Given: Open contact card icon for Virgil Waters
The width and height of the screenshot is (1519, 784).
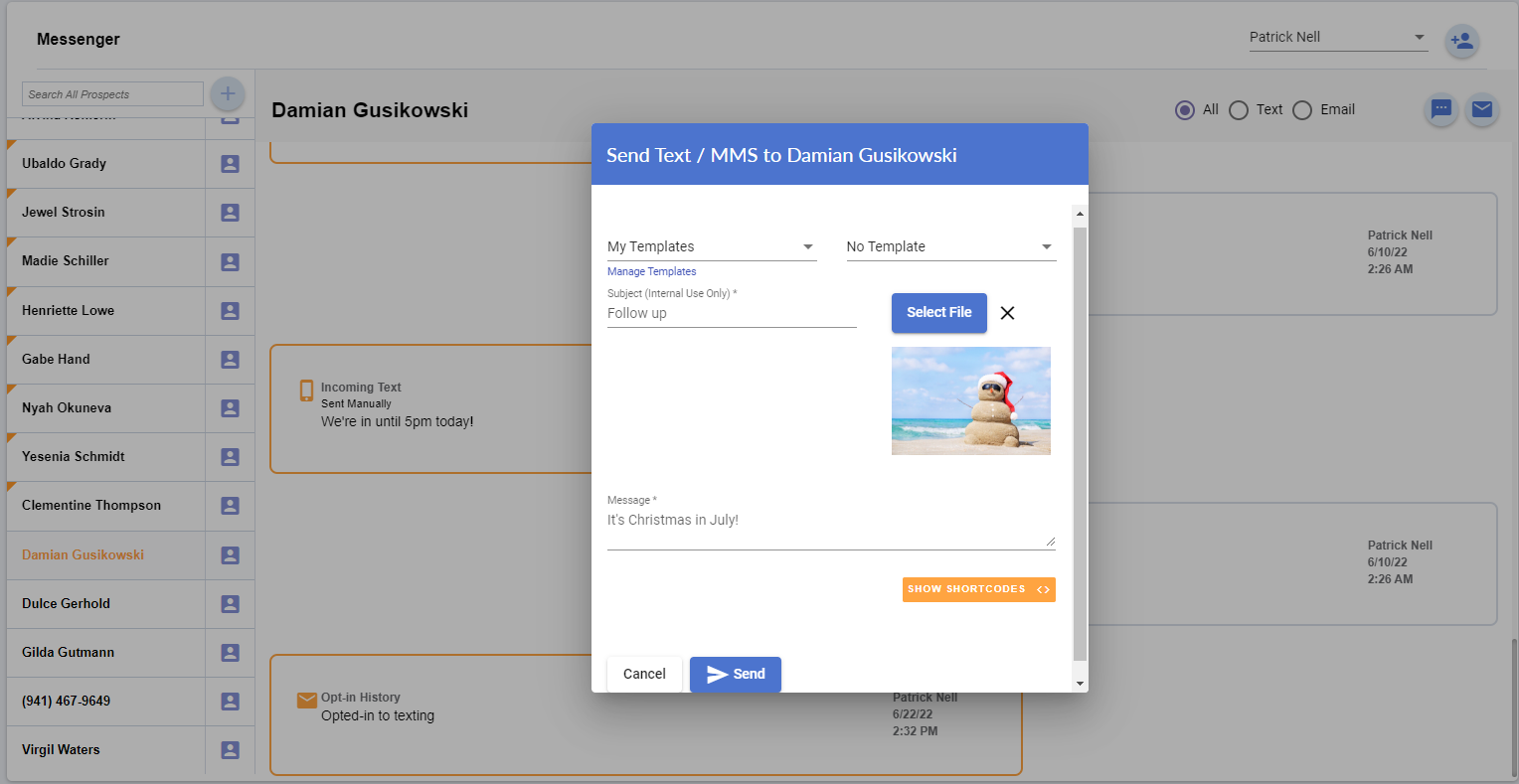Looking at the screenshot, I should (230, 750).
